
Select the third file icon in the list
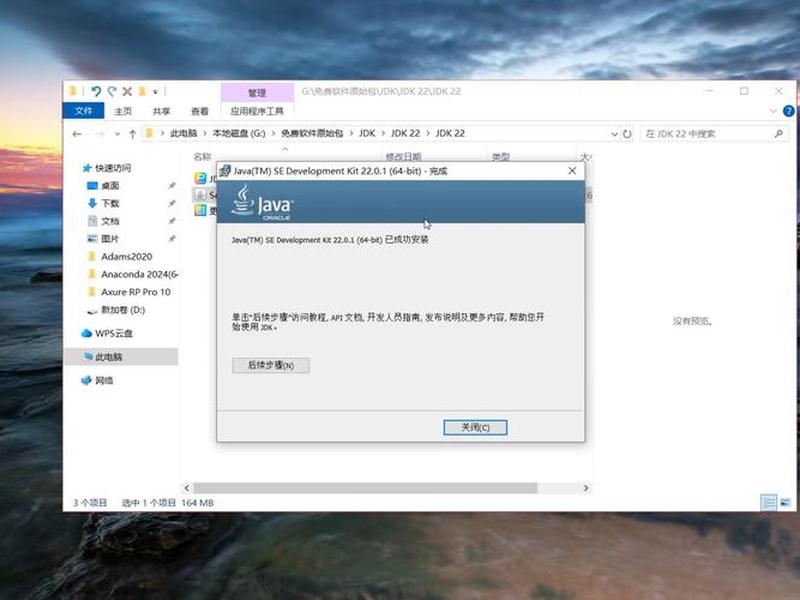(x=200, y=210)
